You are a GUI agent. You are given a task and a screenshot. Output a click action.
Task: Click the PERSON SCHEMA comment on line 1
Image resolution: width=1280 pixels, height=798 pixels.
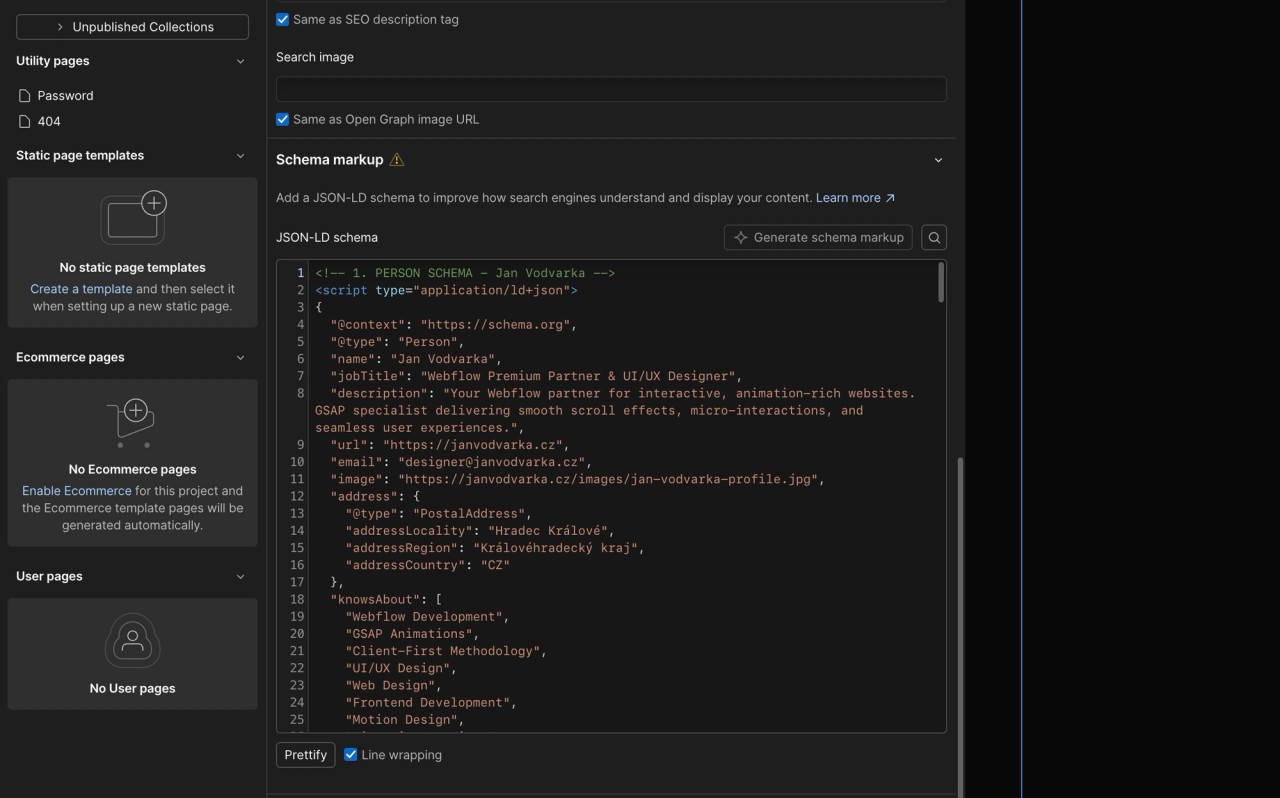[465, 273]
